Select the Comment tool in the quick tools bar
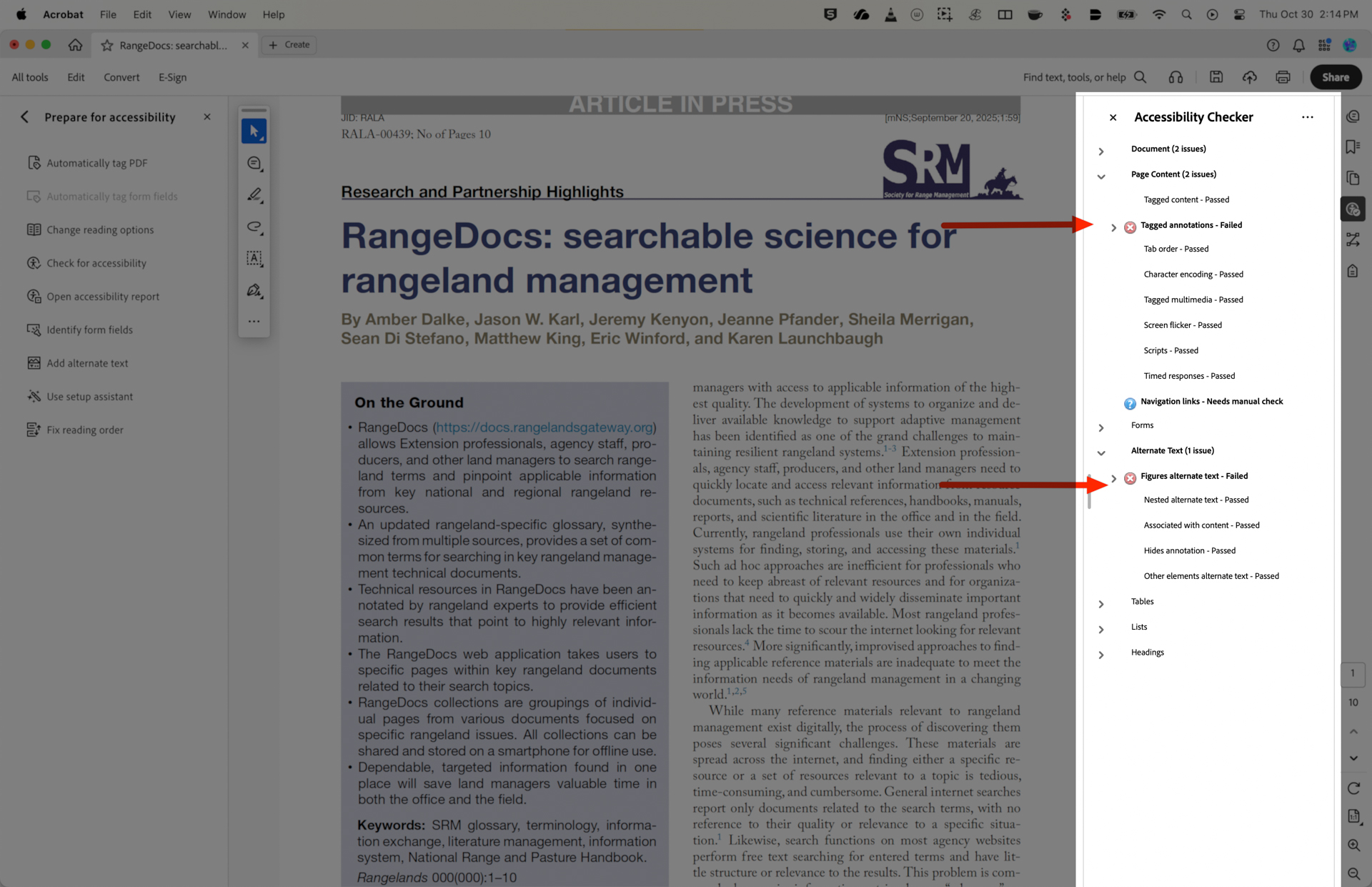1372x887 pixels. pos(254,163)
